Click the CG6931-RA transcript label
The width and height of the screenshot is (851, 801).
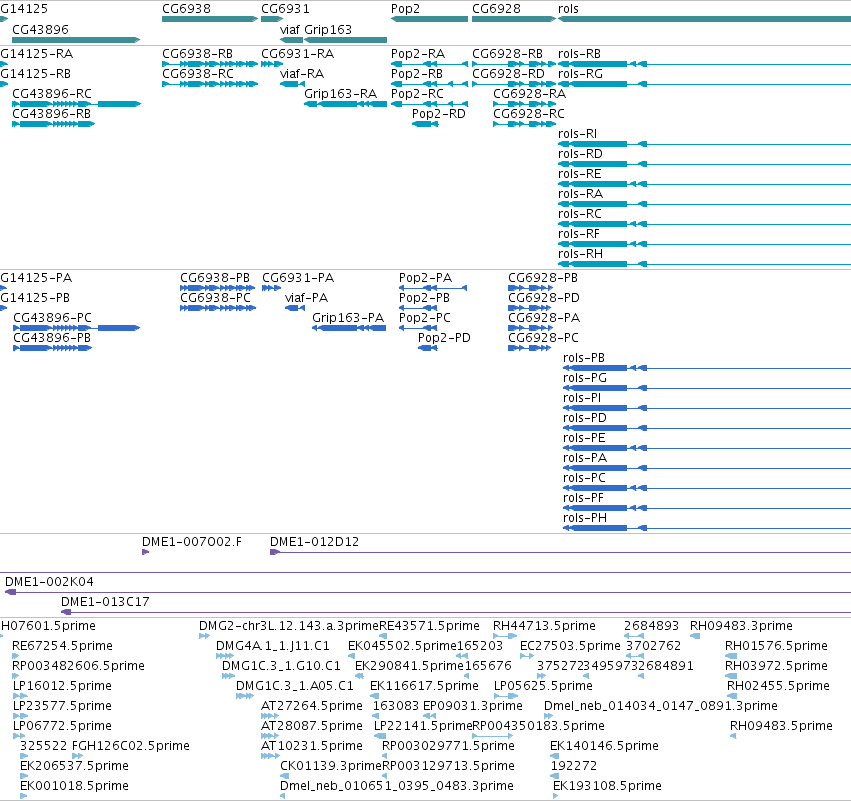click(297, 54)
